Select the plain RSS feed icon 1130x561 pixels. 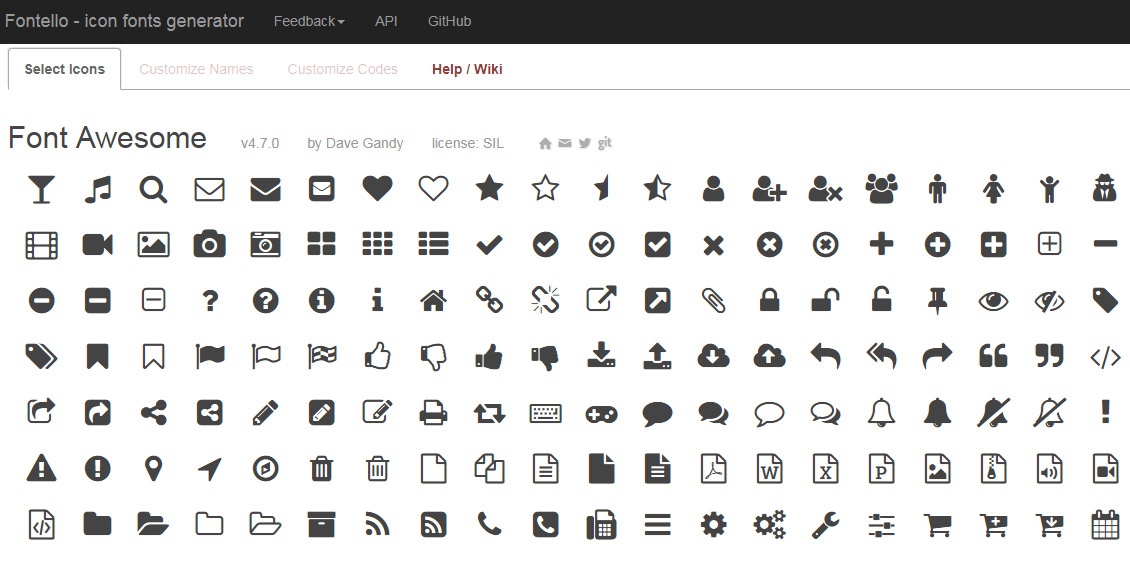click(378, 524)
